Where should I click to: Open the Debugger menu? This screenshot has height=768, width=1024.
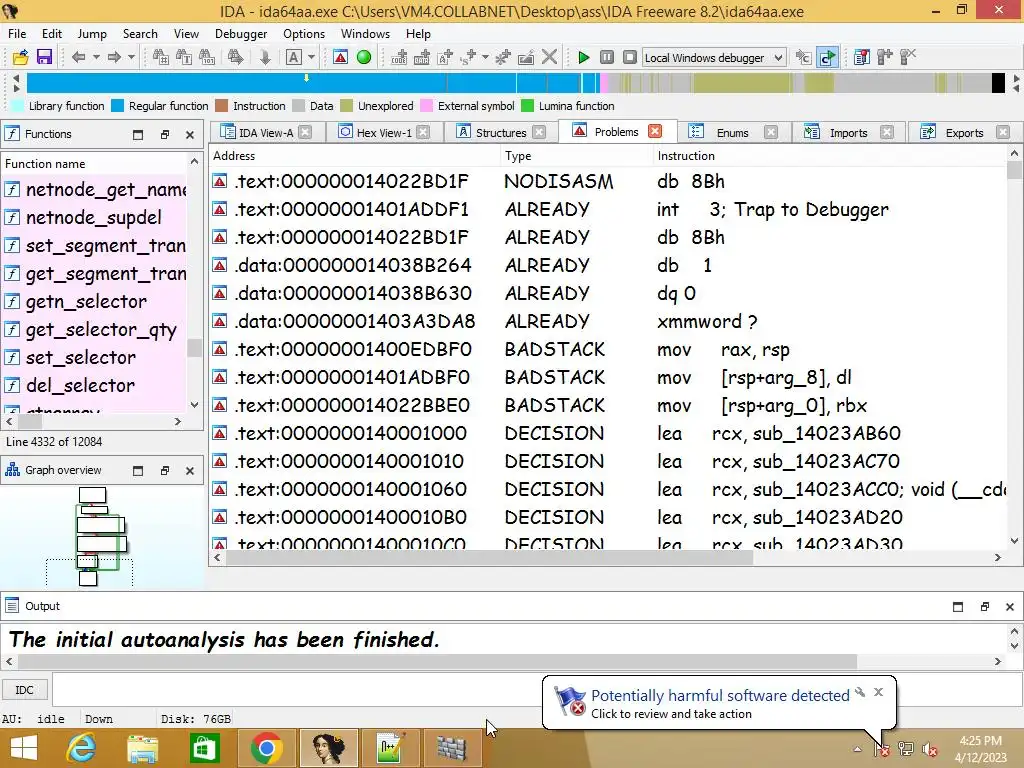pyautogui.click(x=241, y=34)
